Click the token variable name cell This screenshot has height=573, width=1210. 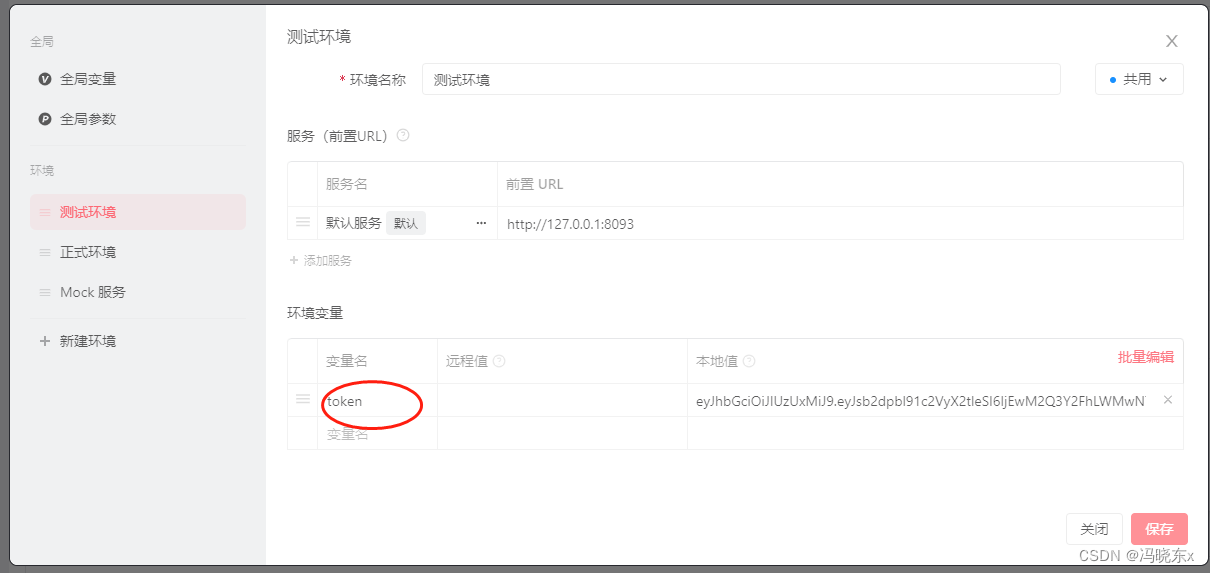(377, 401)
